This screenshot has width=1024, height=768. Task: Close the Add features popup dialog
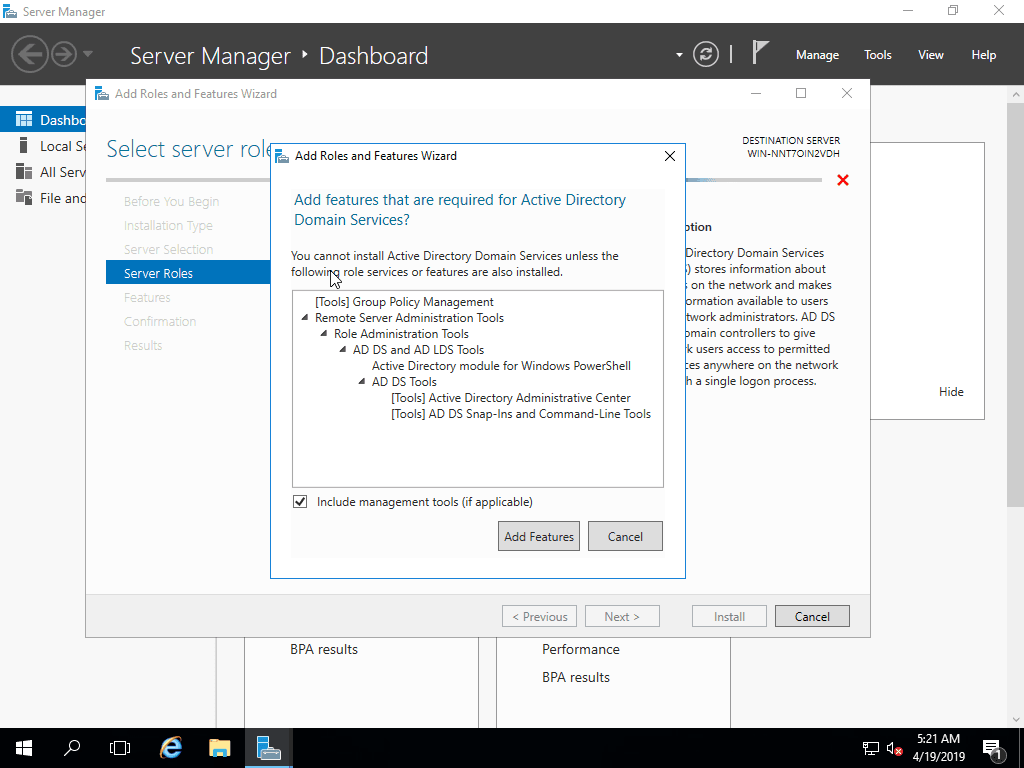tap(669, 156)
